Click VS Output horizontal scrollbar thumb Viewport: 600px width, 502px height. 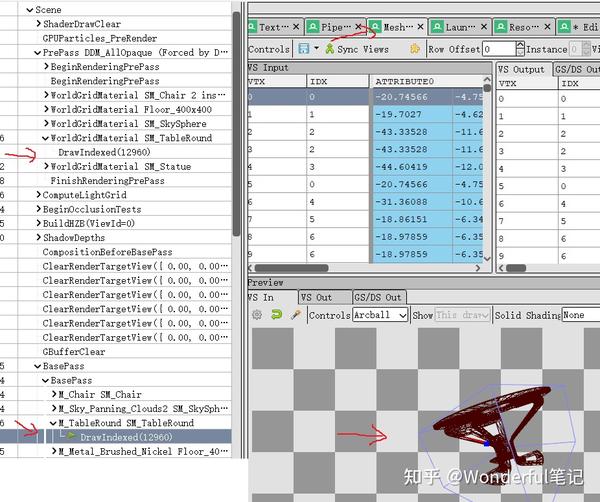[516, 268]
